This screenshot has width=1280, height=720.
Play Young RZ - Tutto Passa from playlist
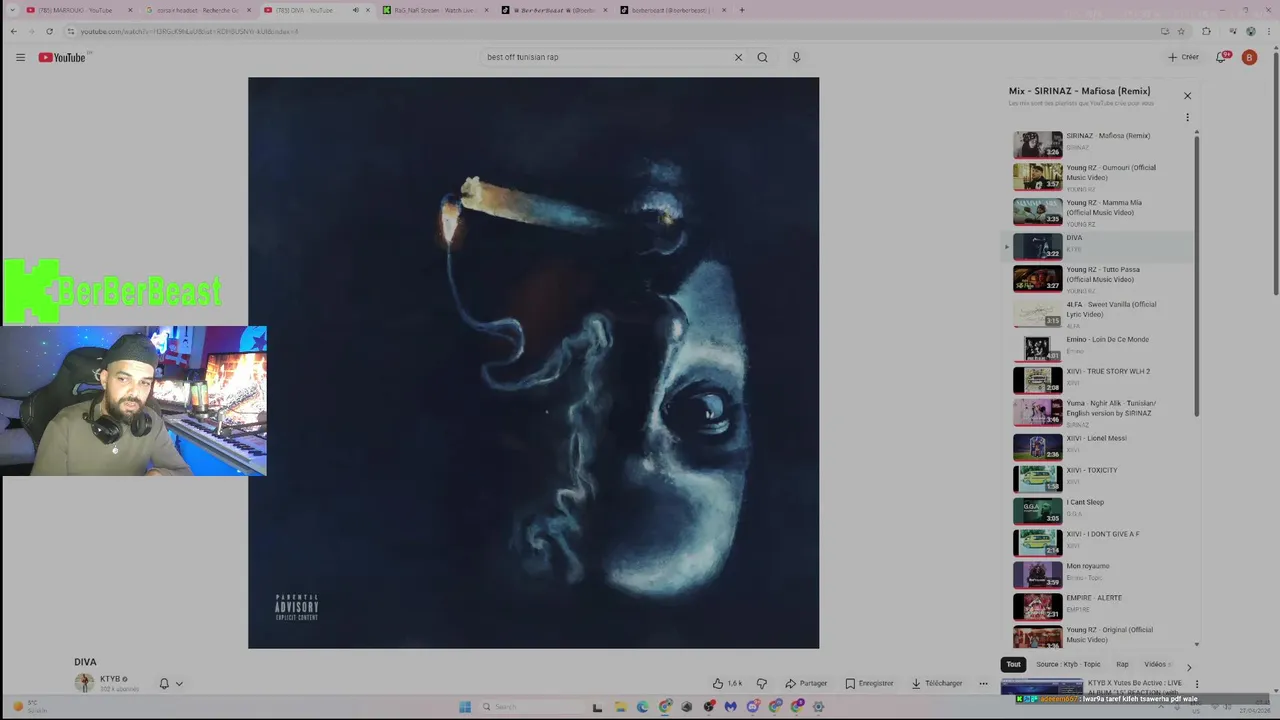click(x=1100, y=278)
